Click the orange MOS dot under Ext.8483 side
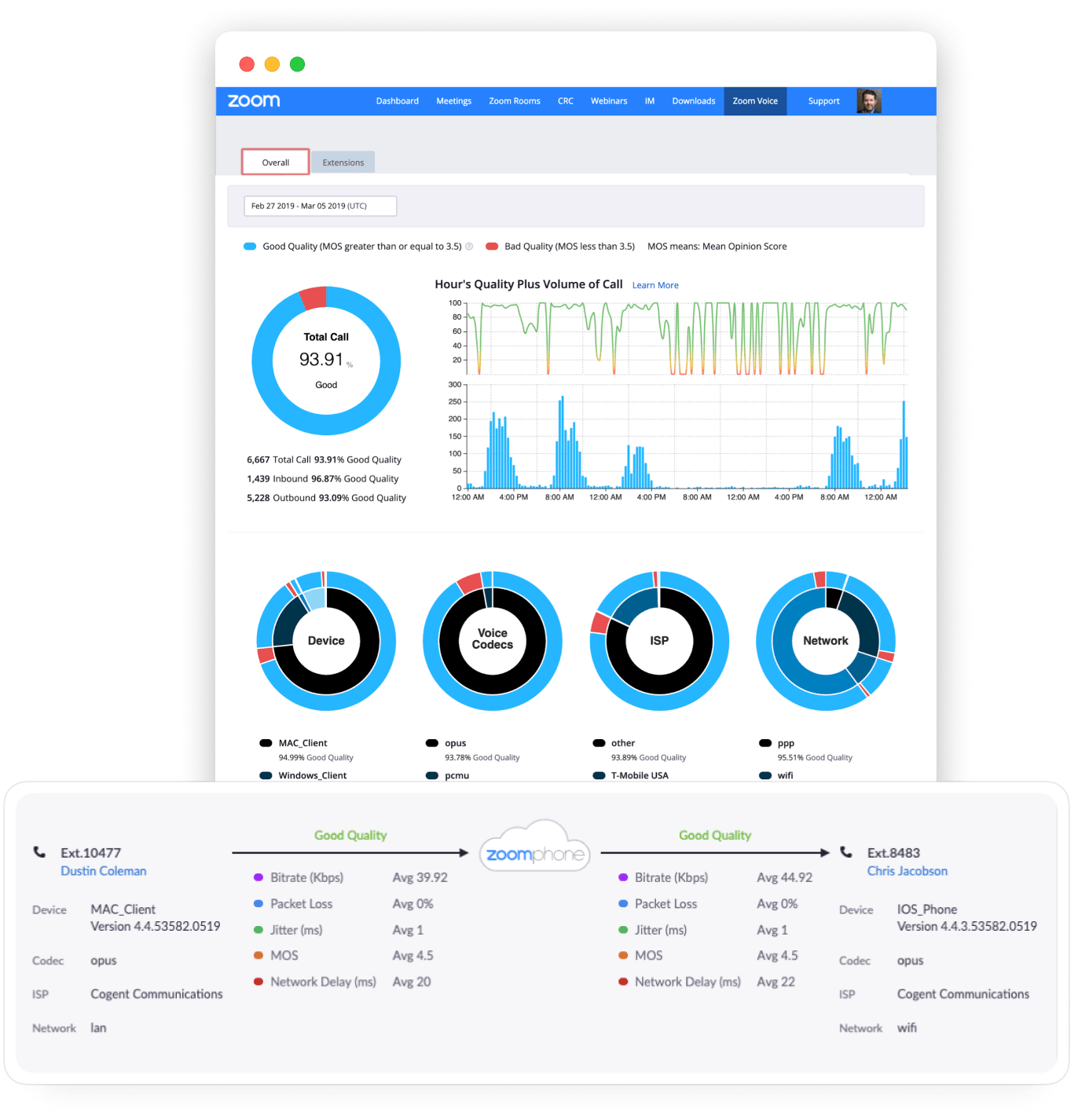This screenshot has width=1078, height=1120. point(623,955)
